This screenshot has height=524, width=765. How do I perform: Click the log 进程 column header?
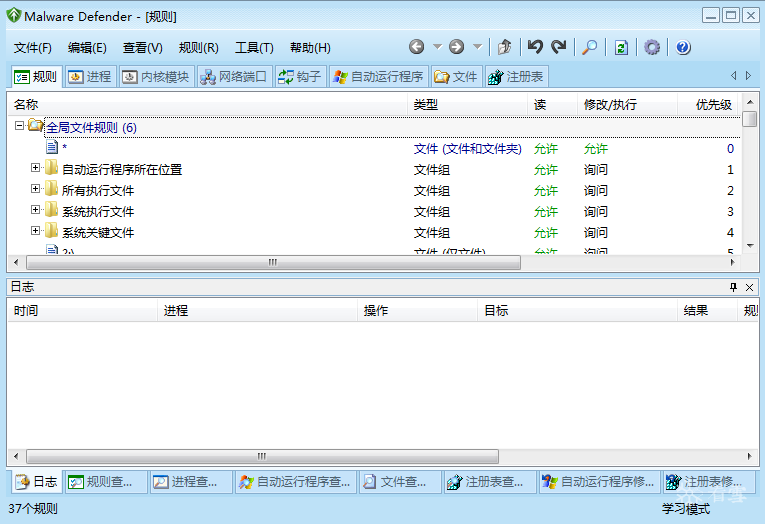[257, 310]
